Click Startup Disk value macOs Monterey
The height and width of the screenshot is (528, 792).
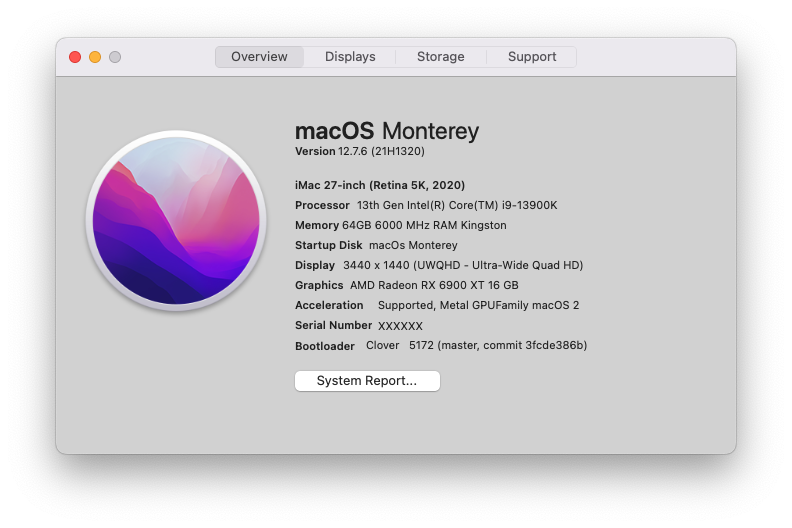point(413,245)
